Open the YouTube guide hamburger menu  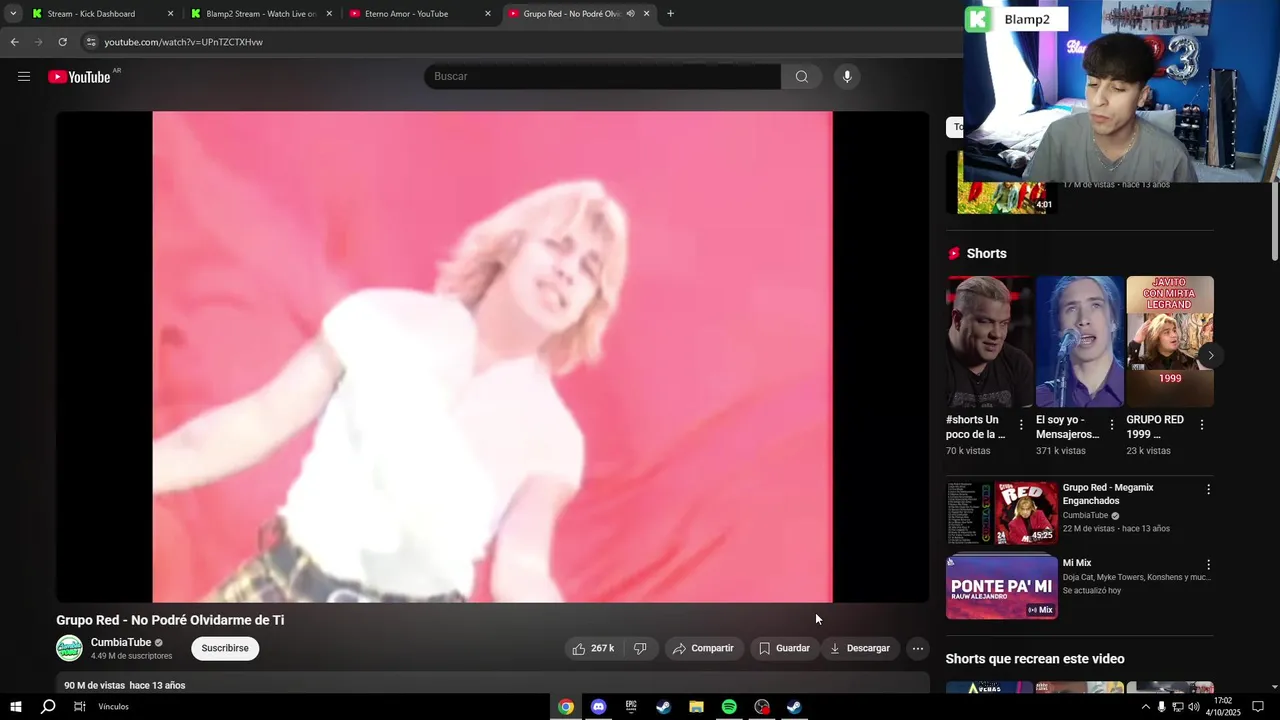coord(24,77)
